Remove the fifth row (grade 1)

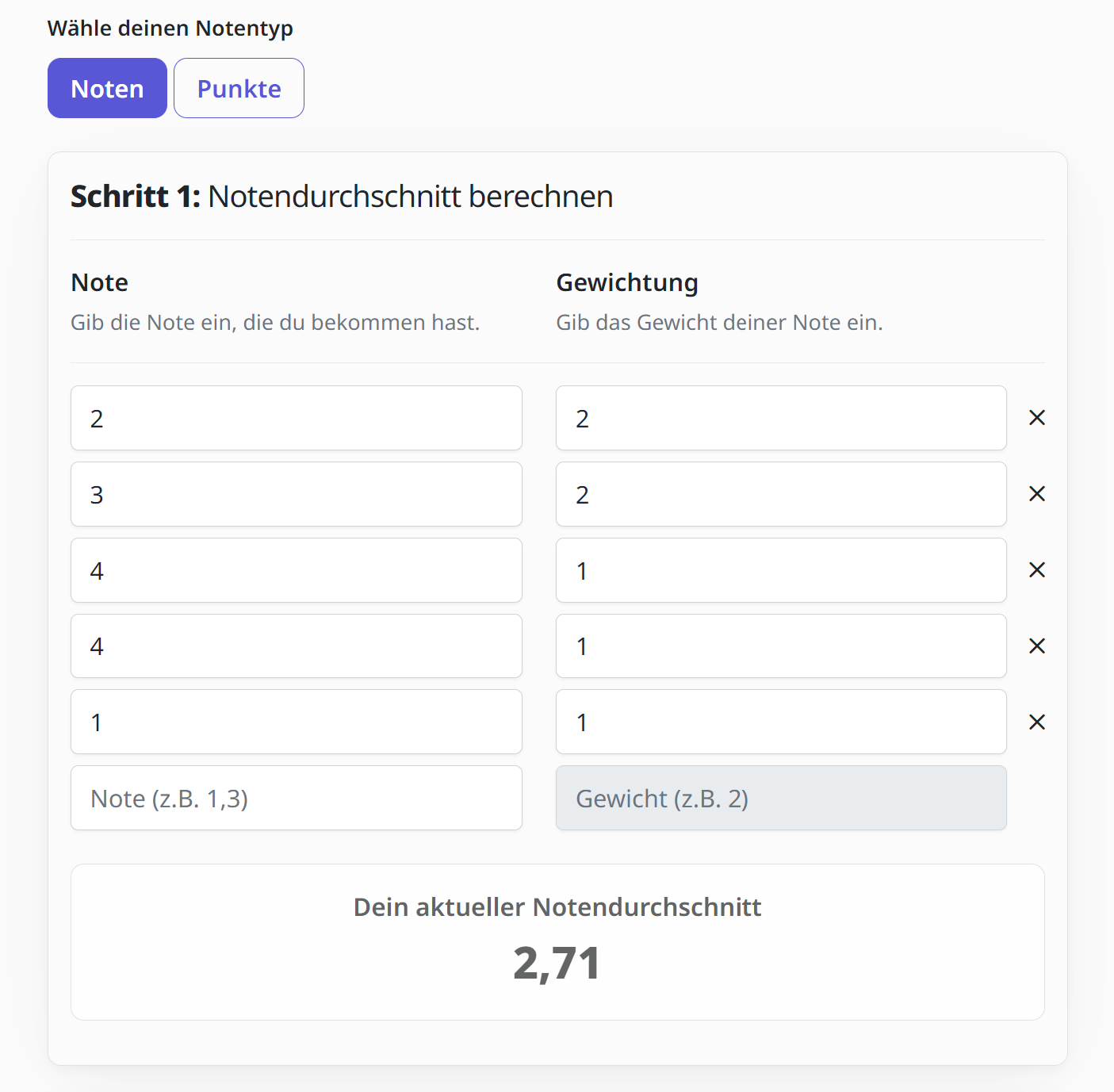[1036, 722]
